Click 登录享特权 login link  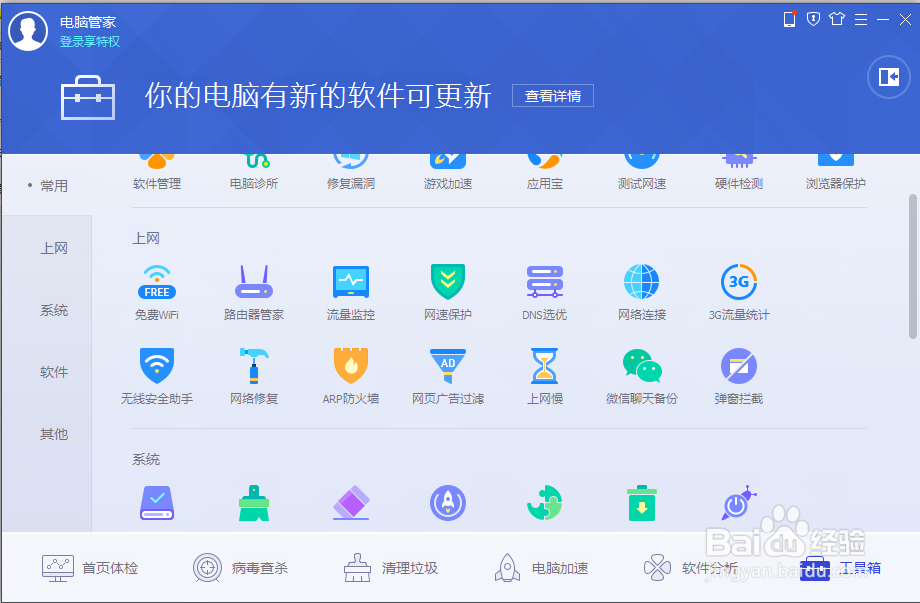(90, 42)
